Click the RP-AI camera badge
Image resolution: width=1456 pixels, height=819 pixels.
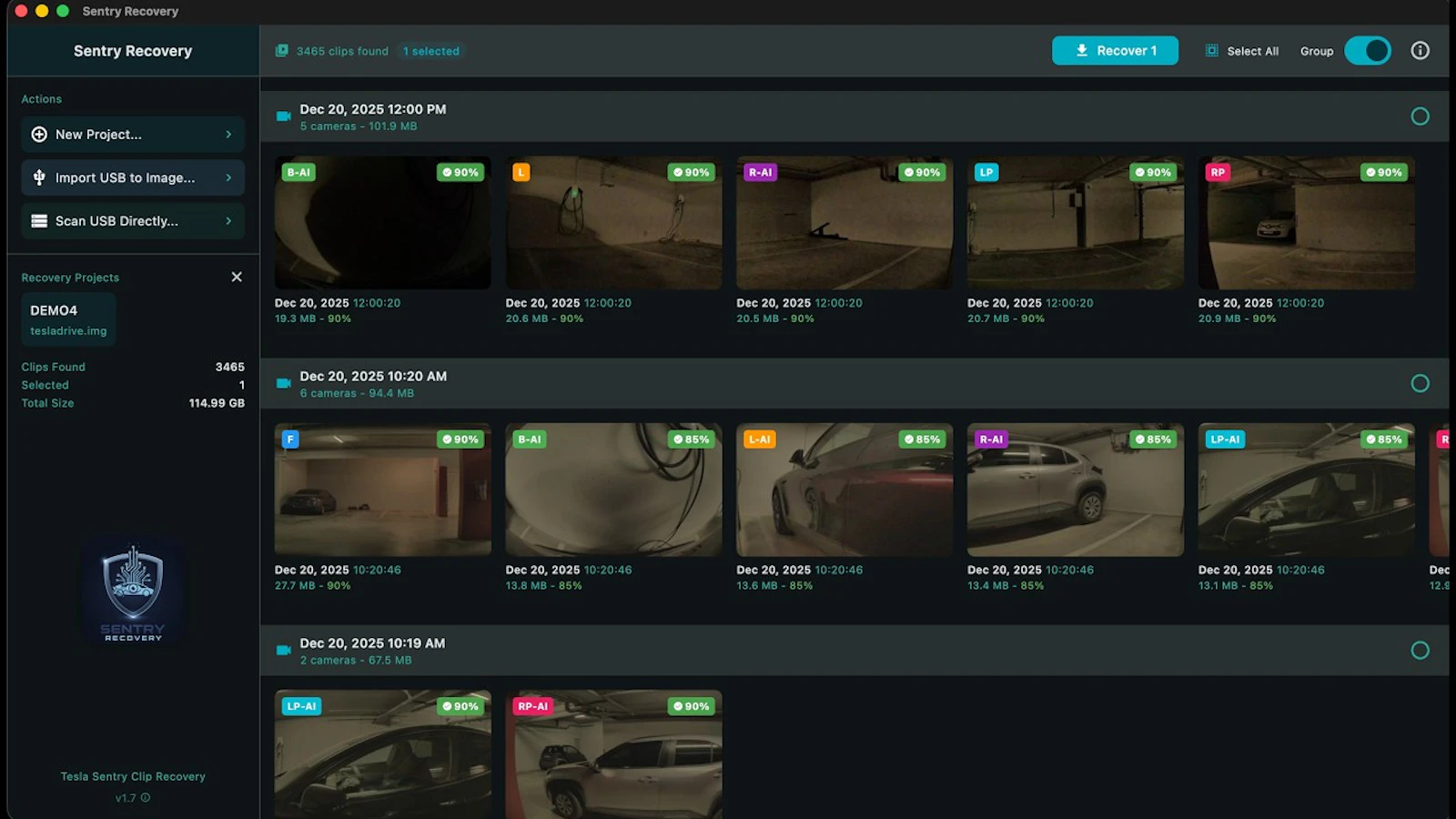point(533,706)
